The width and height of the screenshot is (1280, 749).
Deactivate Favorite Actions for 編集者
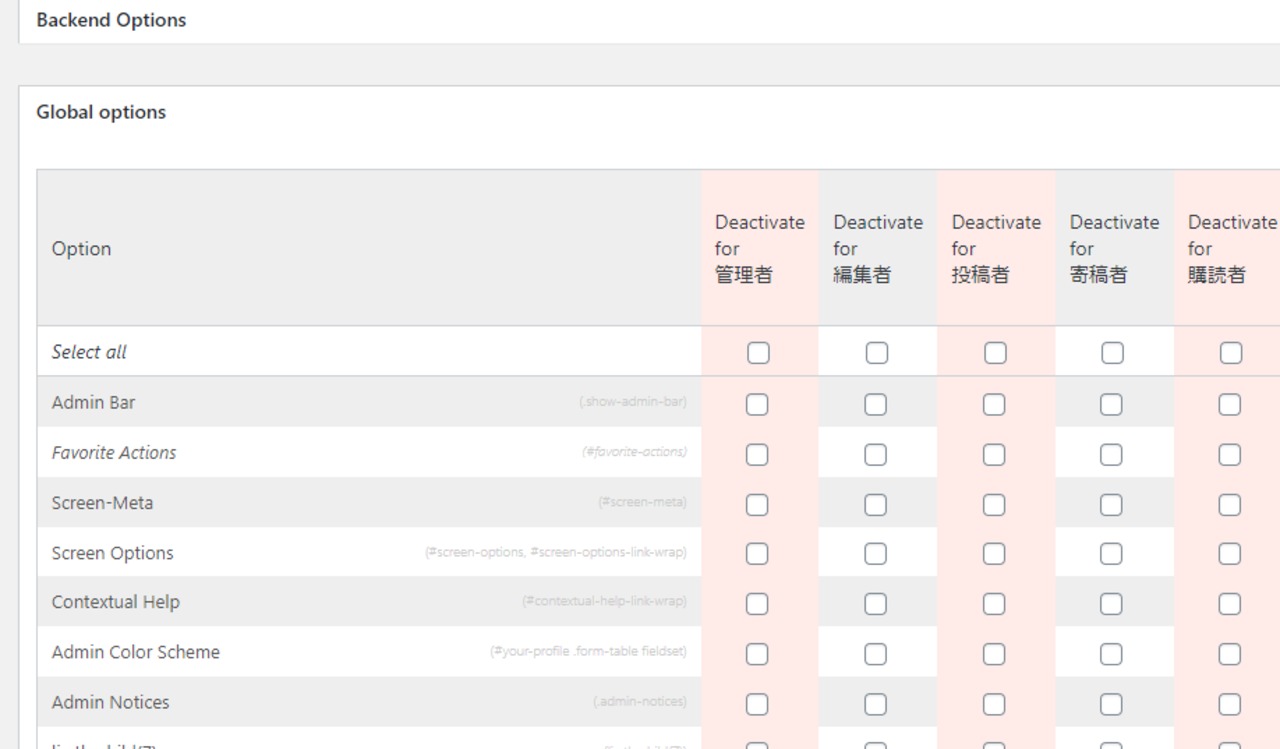(x=875, y=455)
